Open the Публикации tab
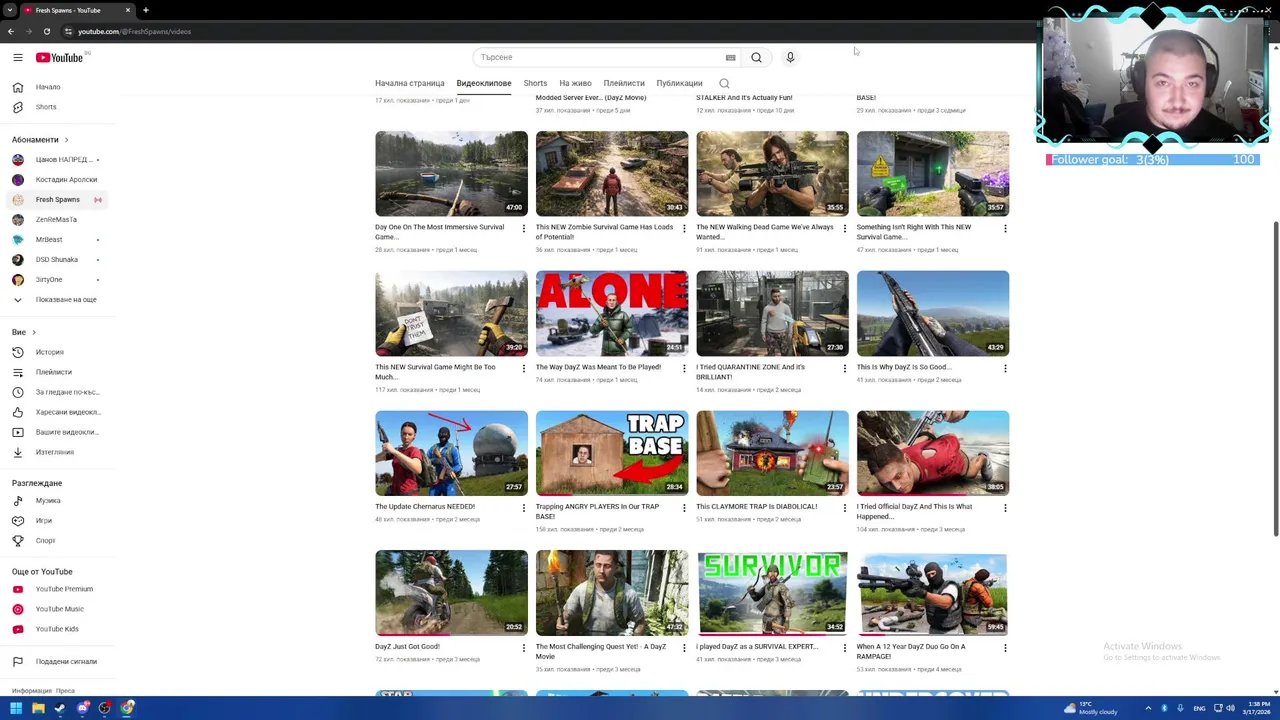The image size is (1280, 720). (x=679, y=84)
